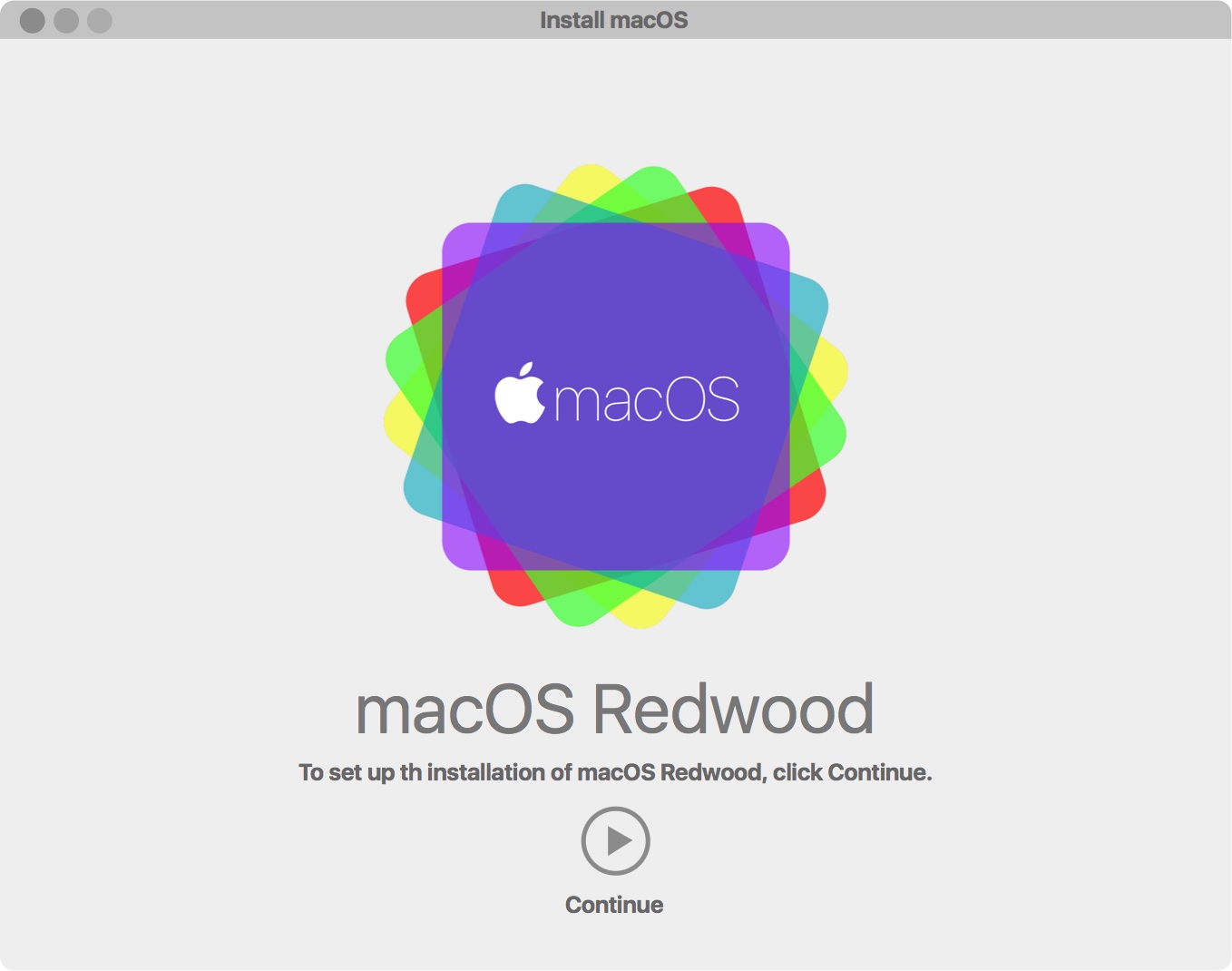Screen dimensions: 1232x971
Task: Click the zoom window button in title bar
Action: [100, 20]
